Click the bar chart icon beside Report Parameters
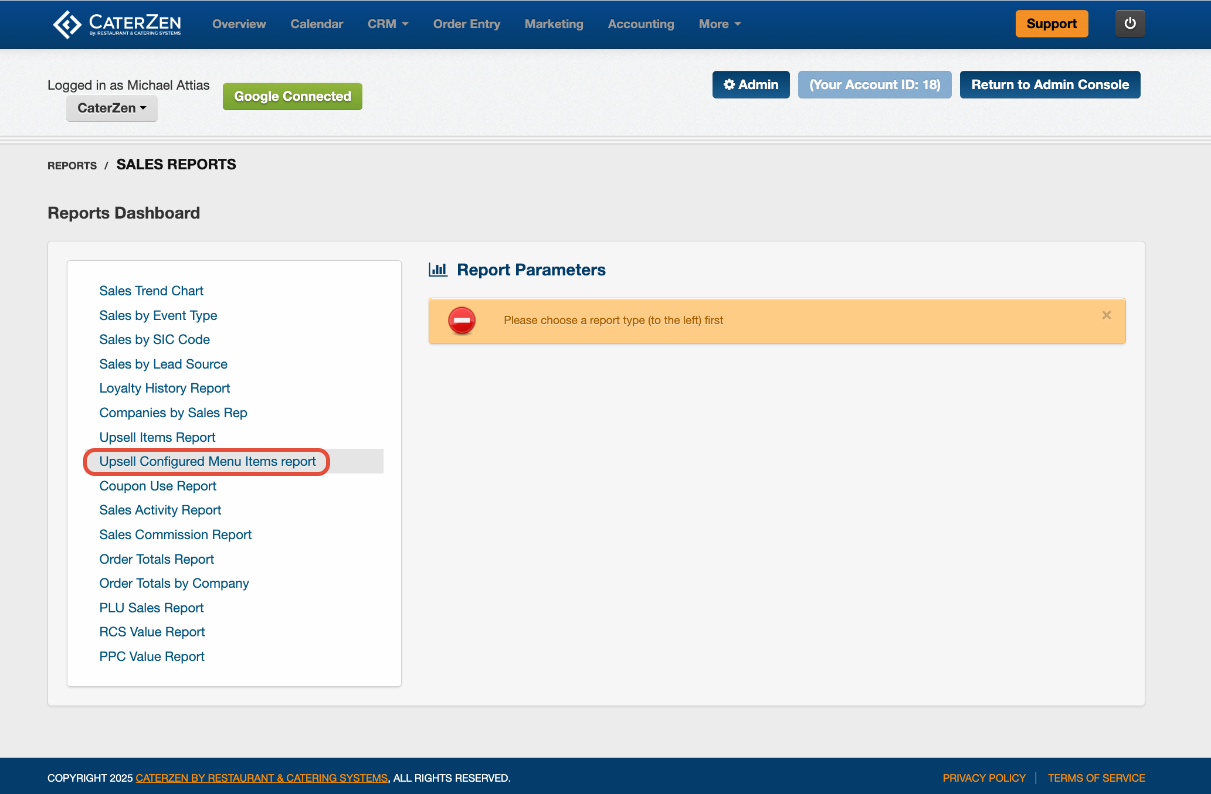Viewport: 1211px width, 794px height. pyautogui.click(x=437, y=270)
